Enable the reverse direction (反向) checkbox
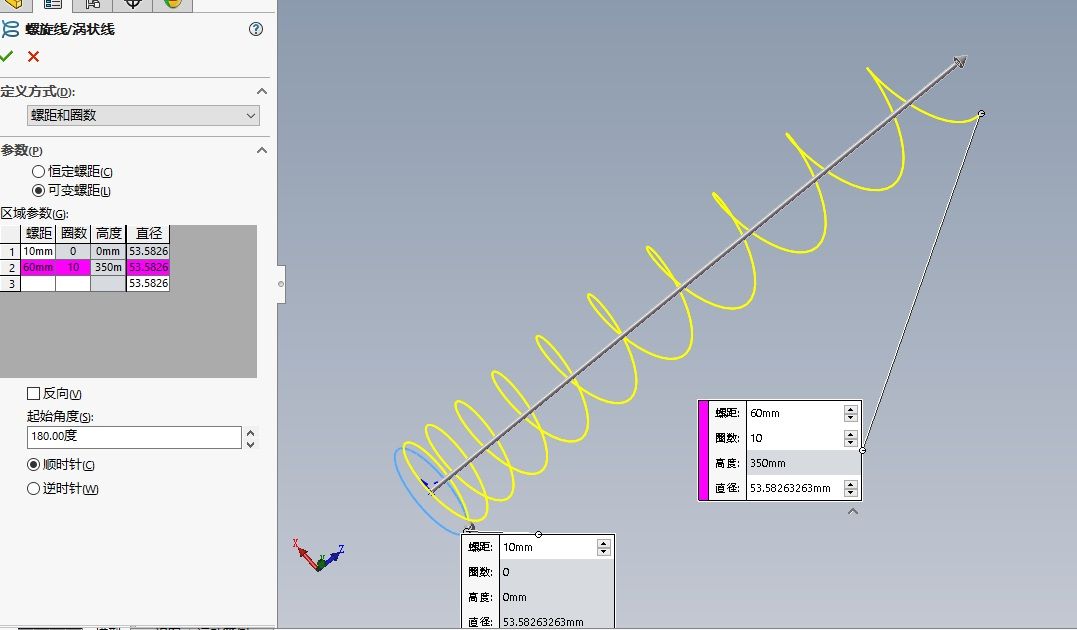 34,394
